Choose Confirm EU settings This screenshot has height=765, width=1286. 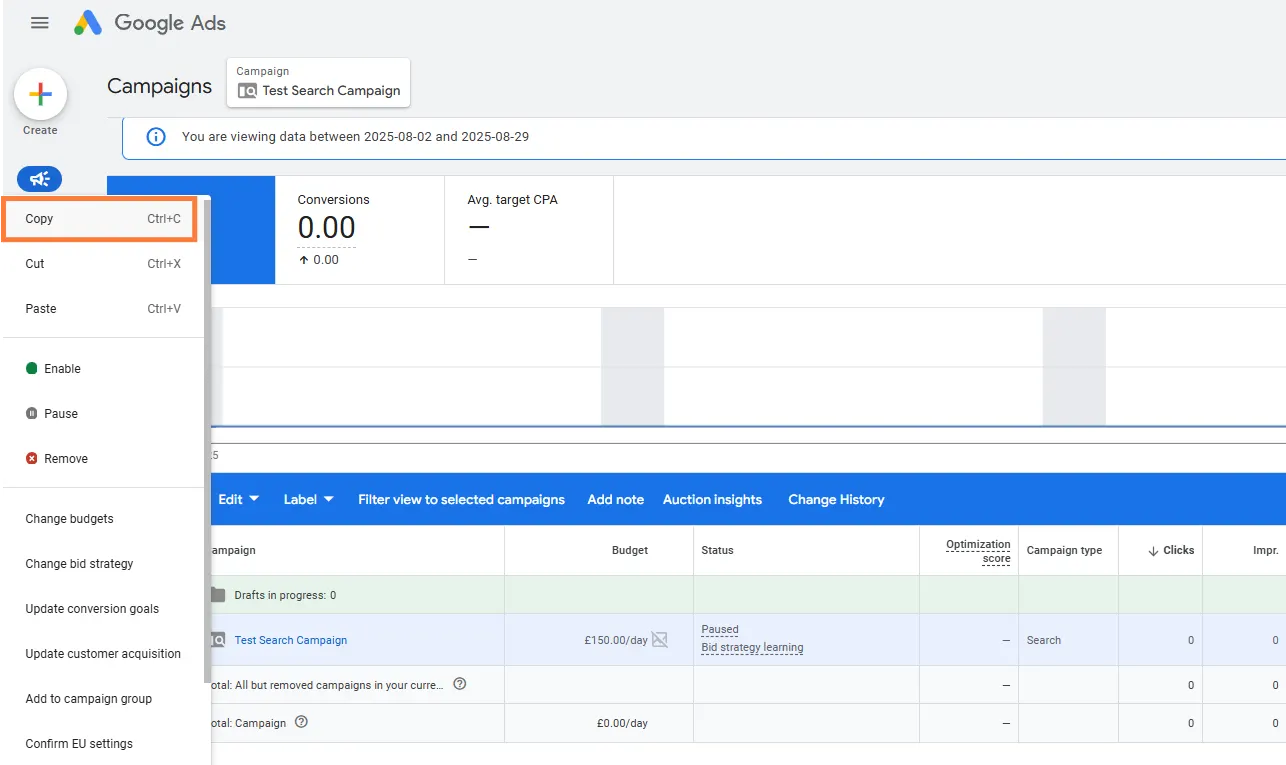pos(103,744)
